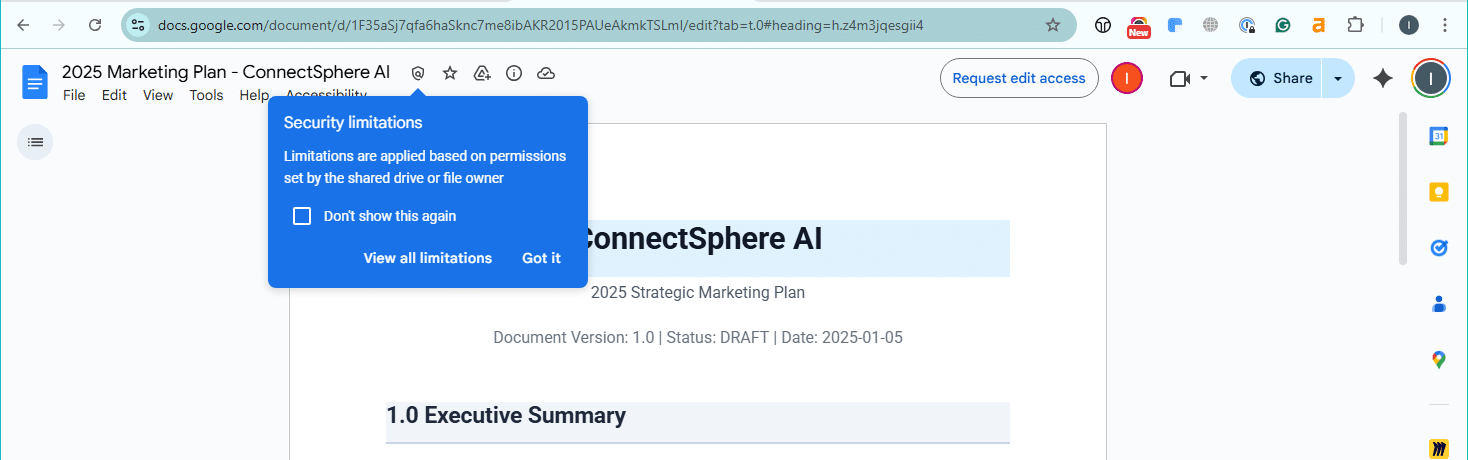Screen dimensions: 1468x460
Task: Open Google Tasks side panel
Action: tap(1439, 248)
